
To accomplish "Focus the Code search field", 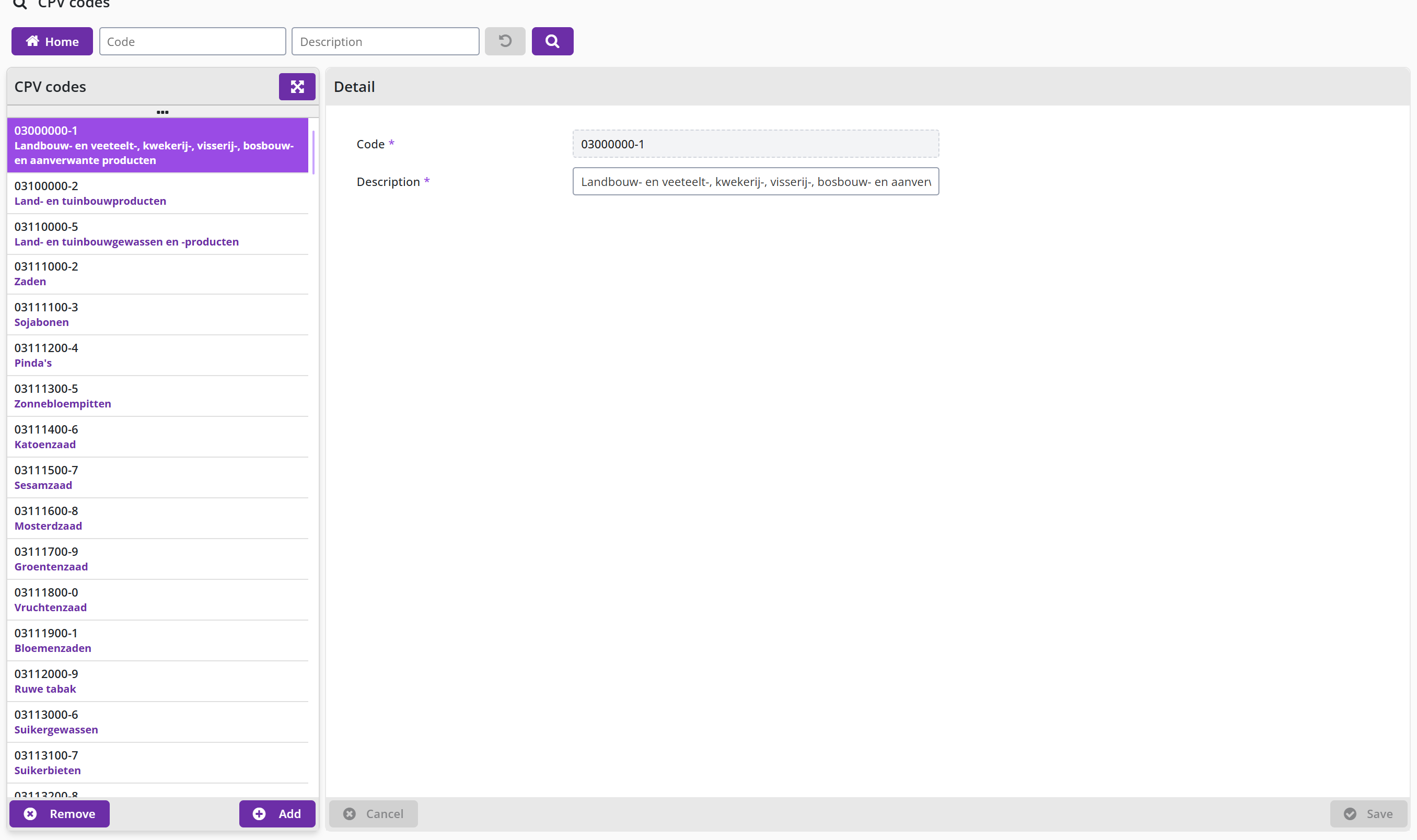I will [192, 41].
